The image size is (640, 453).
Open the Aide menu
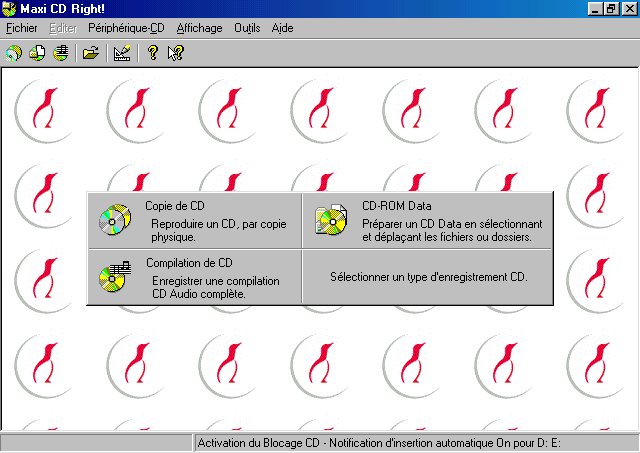282,28
